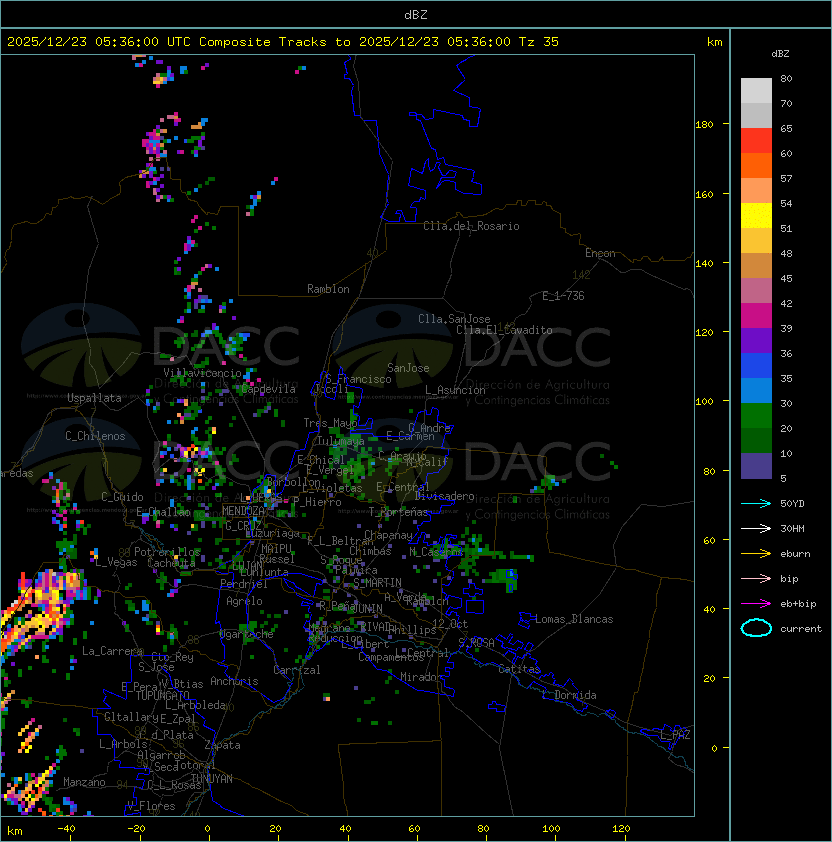Click the Divisadero place label
Screen dimensions: 832x842
coord(445,496)
